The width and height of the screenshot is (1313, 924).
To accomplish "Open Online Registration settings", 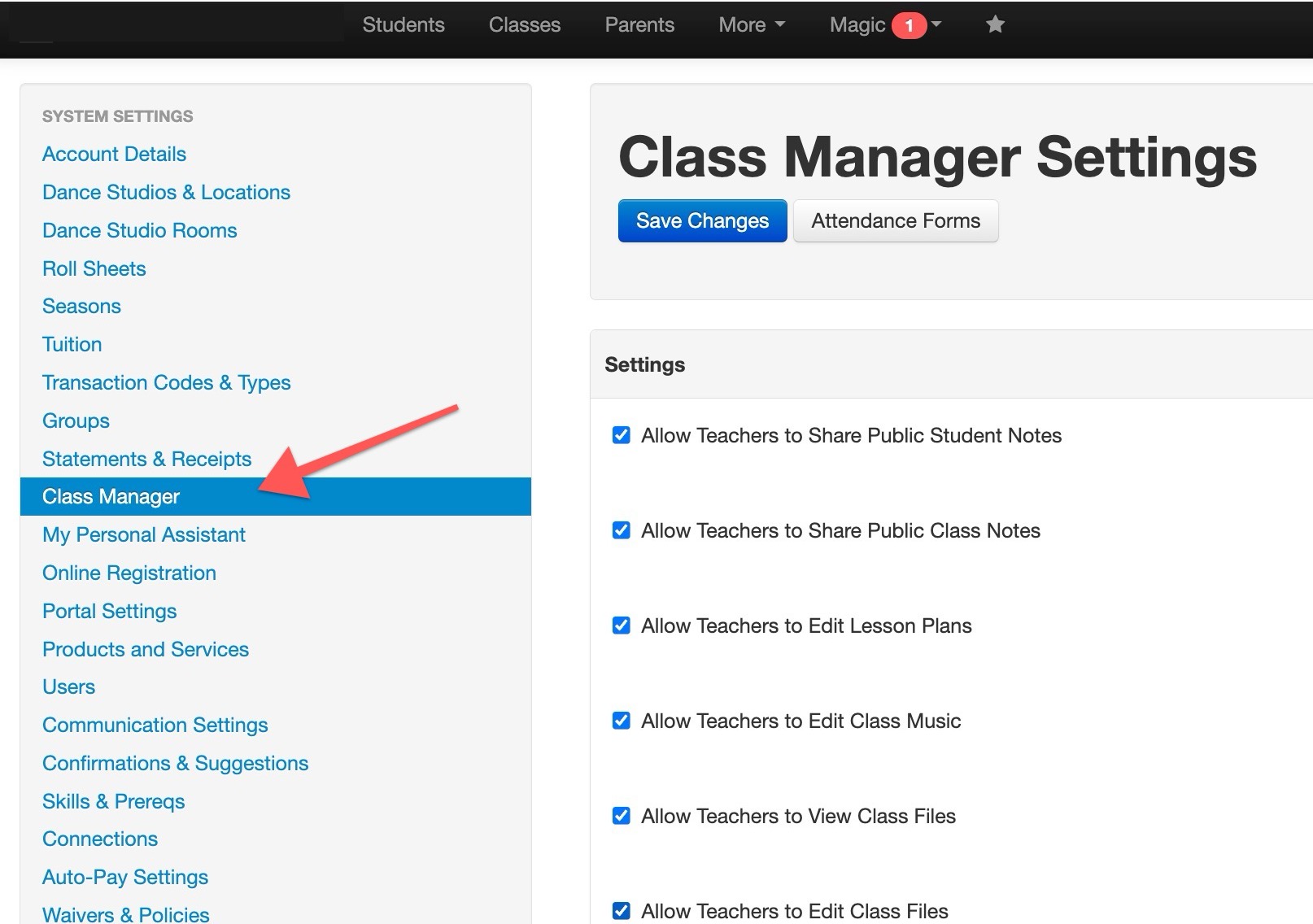I will pyautogui.click(x=129, y=573).
